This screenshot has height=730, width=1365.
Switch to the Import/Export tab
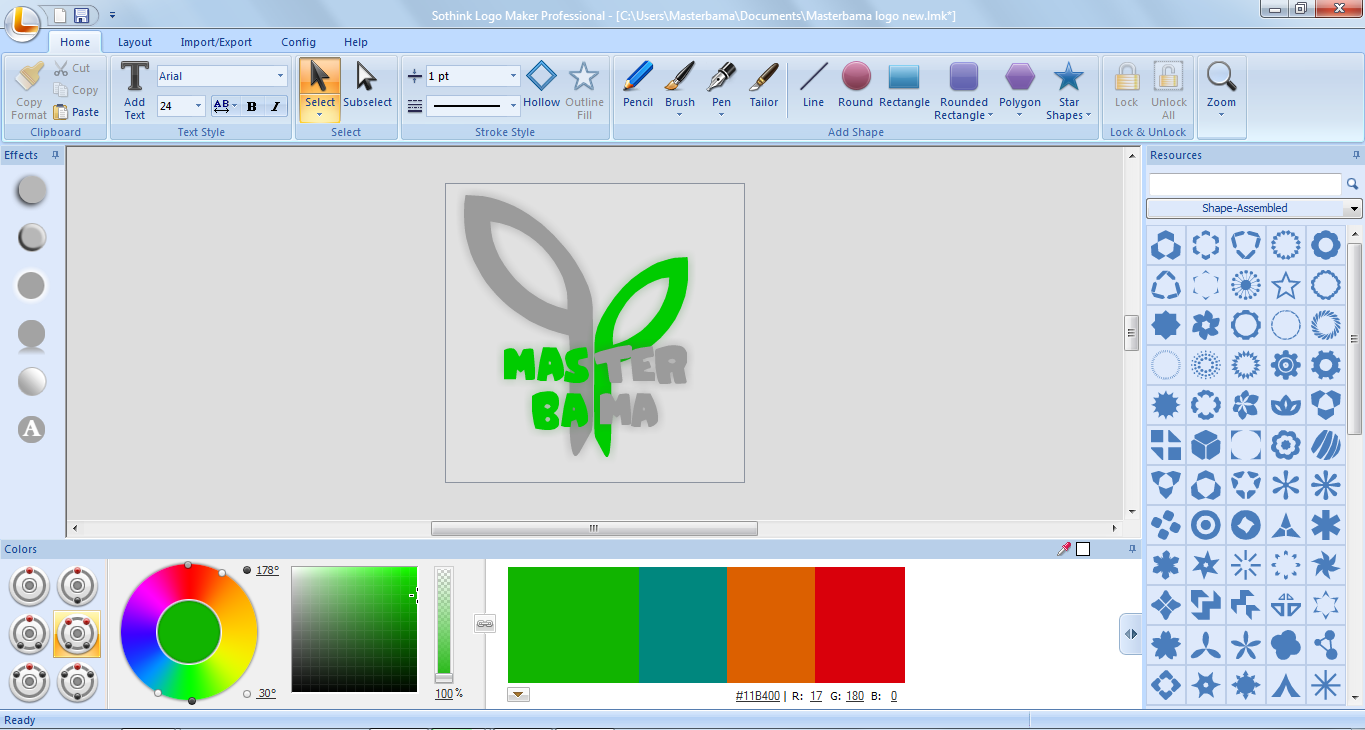point(216,42)
